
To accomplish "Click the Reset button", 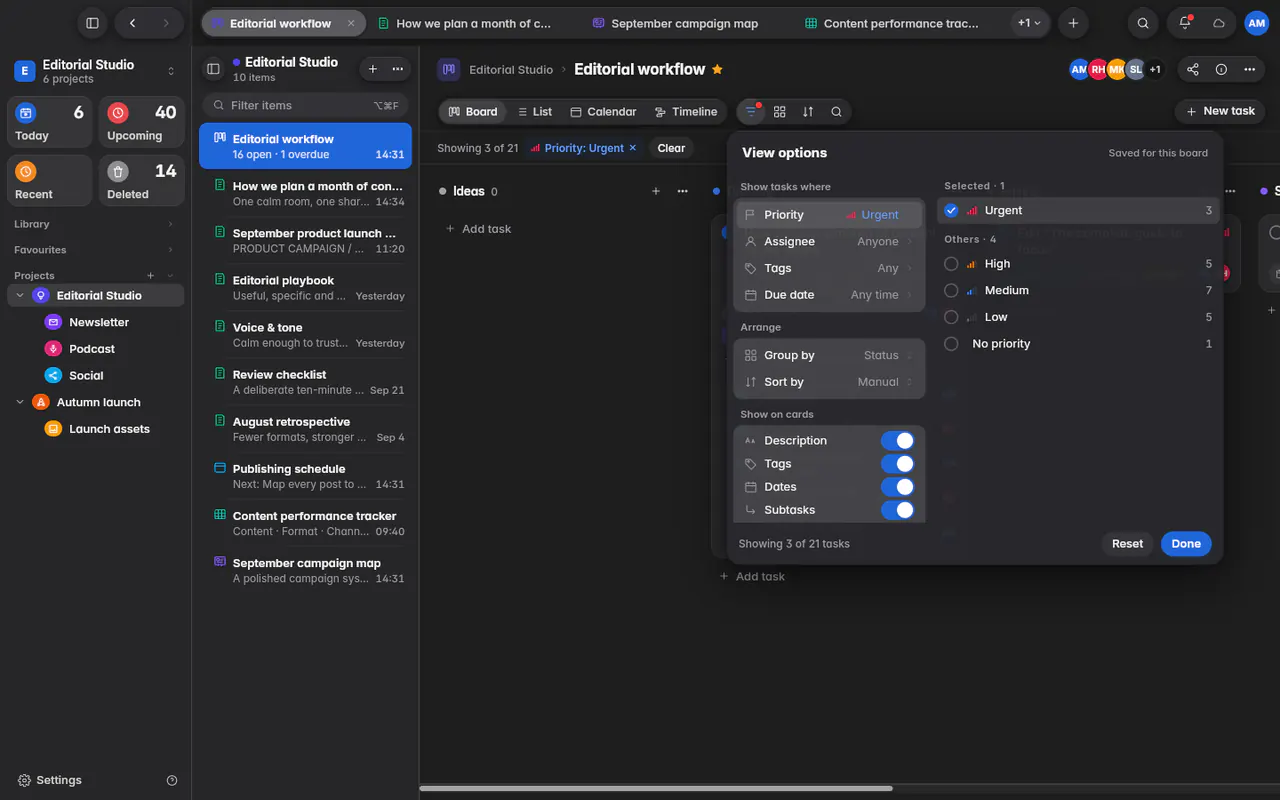I will (1127, 544).
